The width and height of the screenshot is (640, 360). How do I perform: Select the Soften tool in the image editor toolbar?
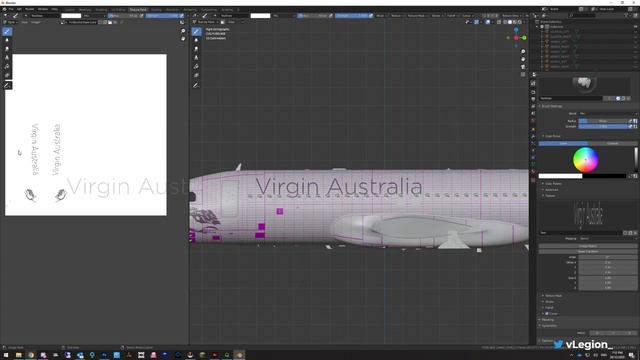(x=7, y=40)
